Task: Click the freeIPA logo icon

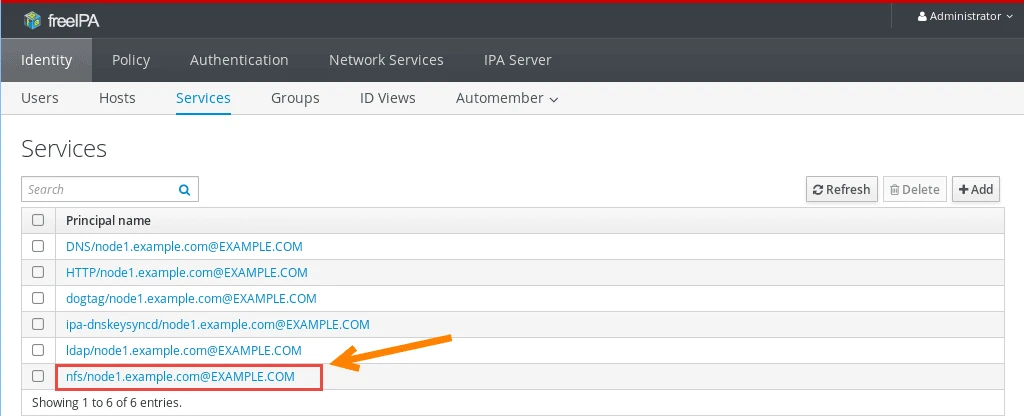Action: 32,20
